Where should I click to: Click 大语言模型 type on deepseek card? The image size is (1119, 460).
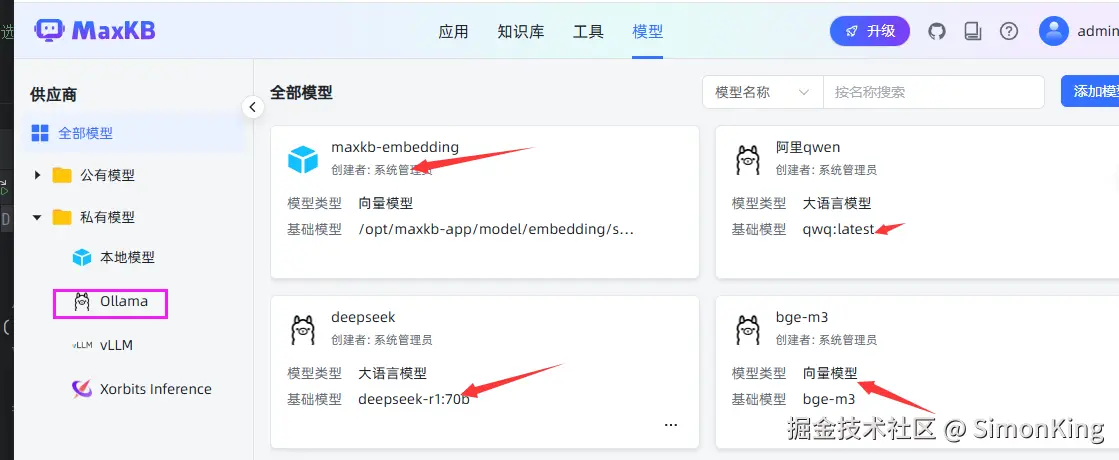pos(393,373)
